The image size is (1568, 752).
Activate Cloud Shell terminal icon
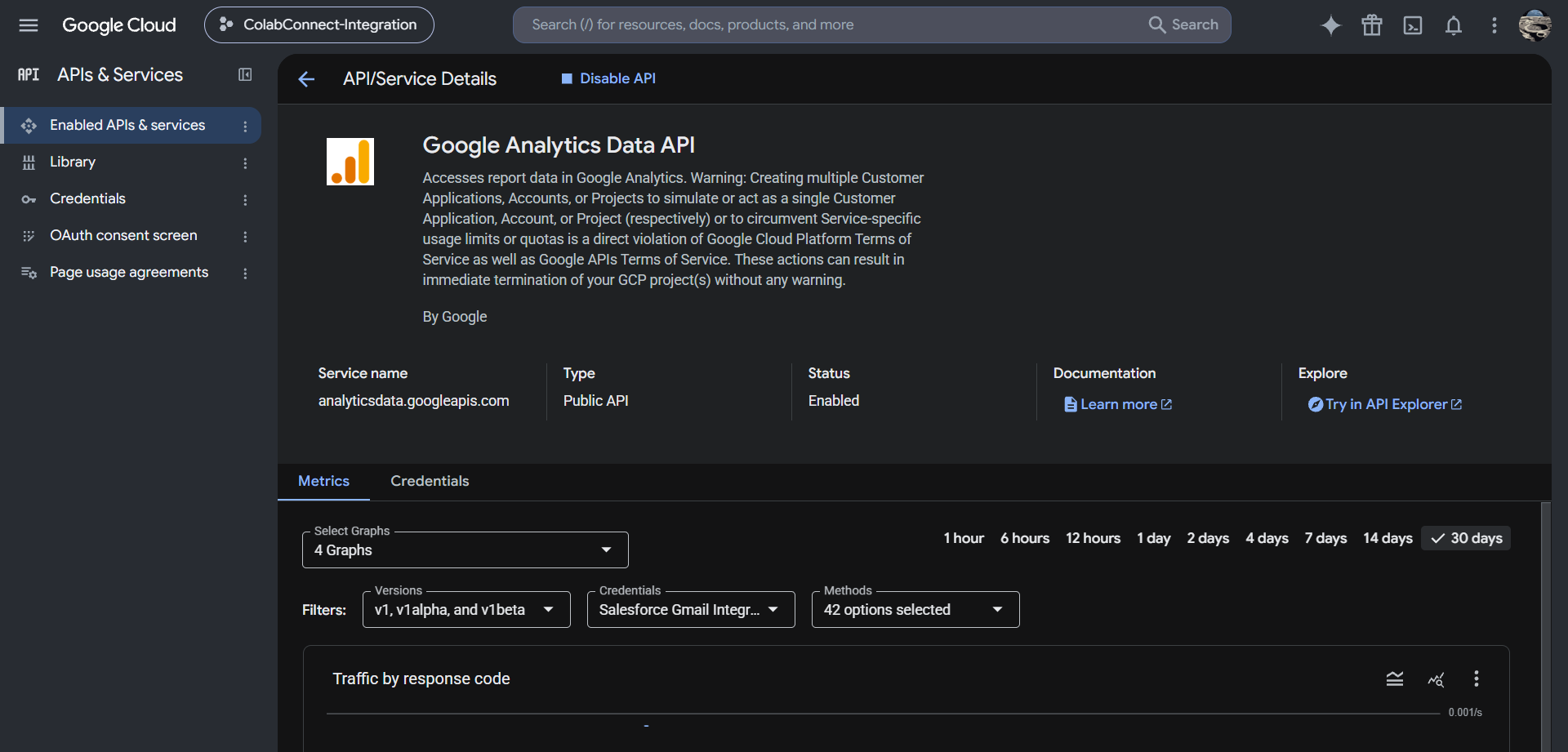click(x=1413, y=25)
